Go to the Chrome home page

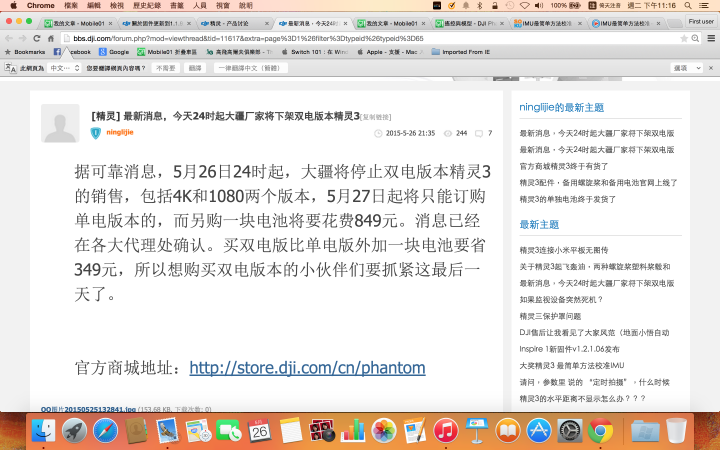tap(51, 39)
